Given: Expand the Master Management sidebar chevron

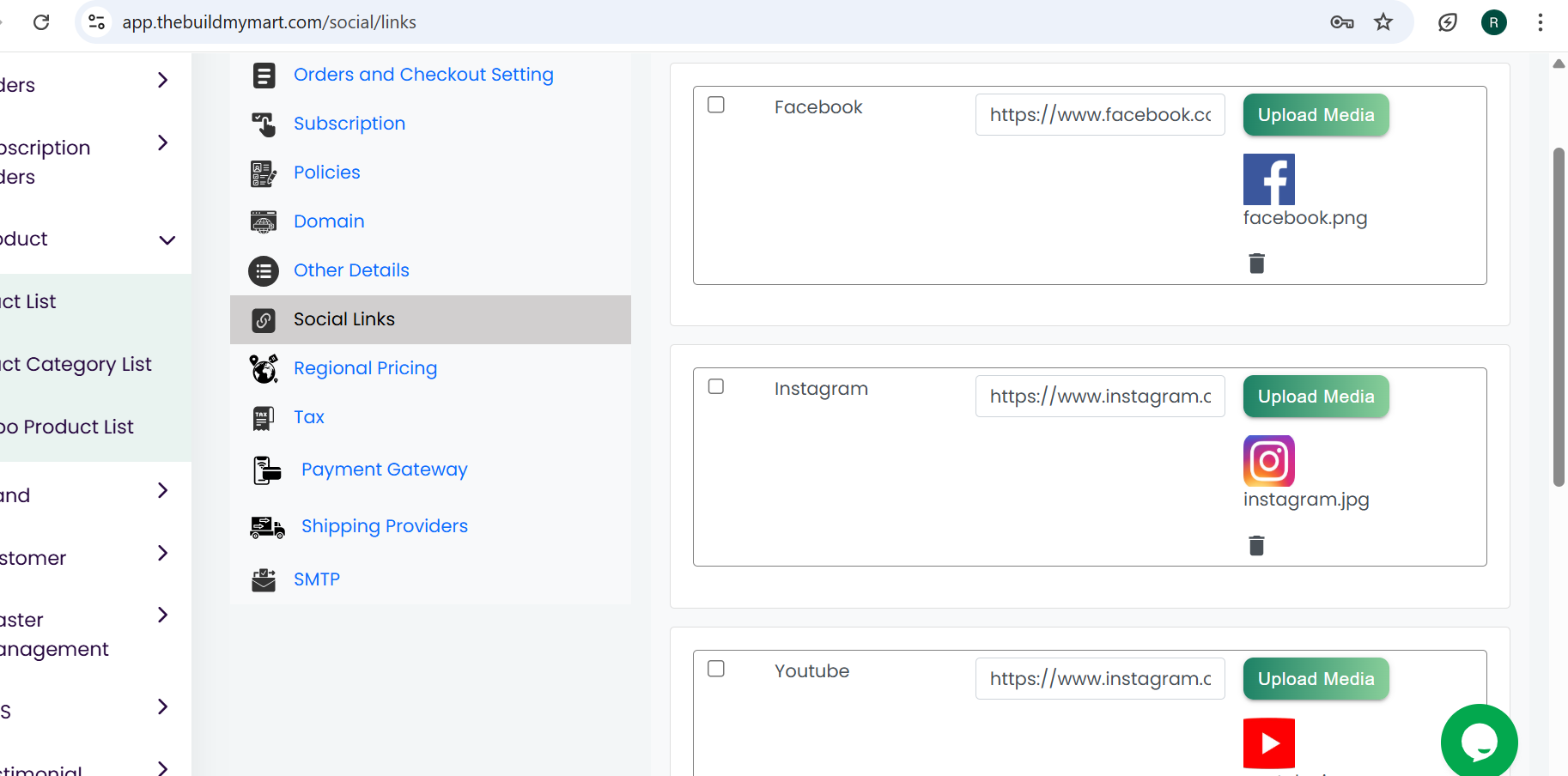Looking at the screenshot, I should click(x=163, y=615).
